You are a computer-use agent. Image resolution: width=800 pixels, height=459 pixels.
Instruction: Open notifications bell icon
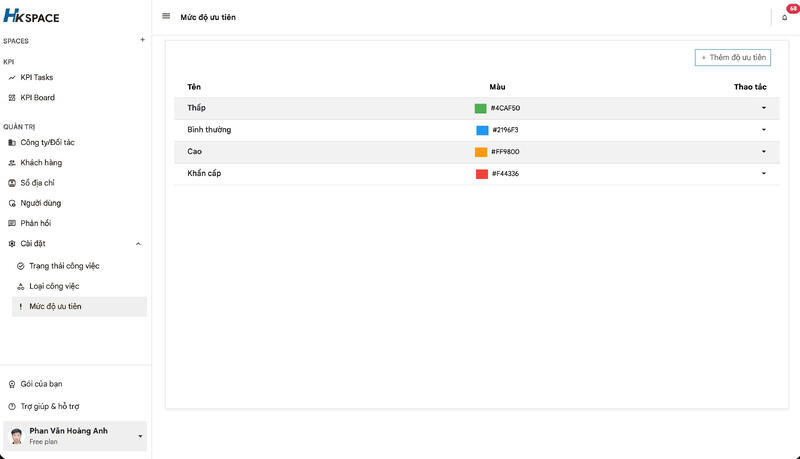tap(785, 17)
